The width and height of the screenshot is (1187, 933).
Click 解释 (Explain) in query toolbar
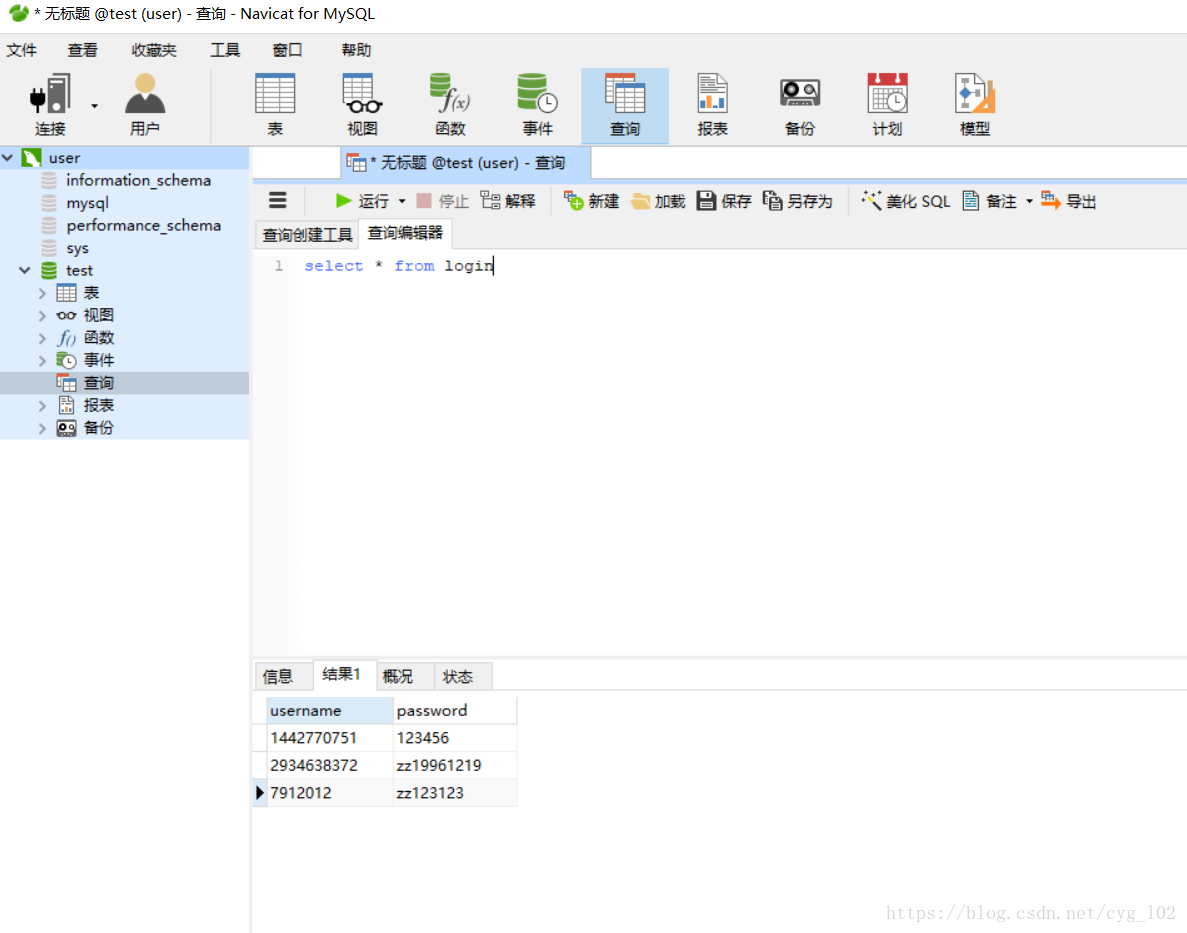[508, 201]
